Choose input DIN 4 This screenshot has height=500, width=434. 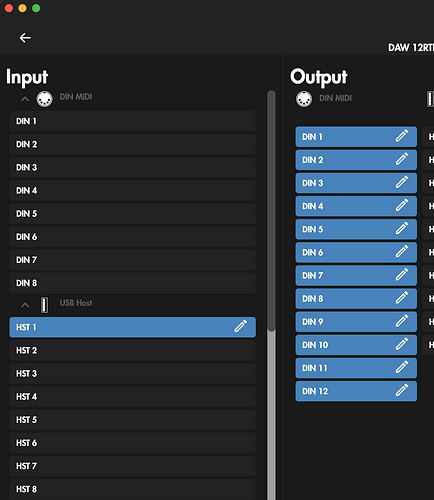[x=133, y=190]
